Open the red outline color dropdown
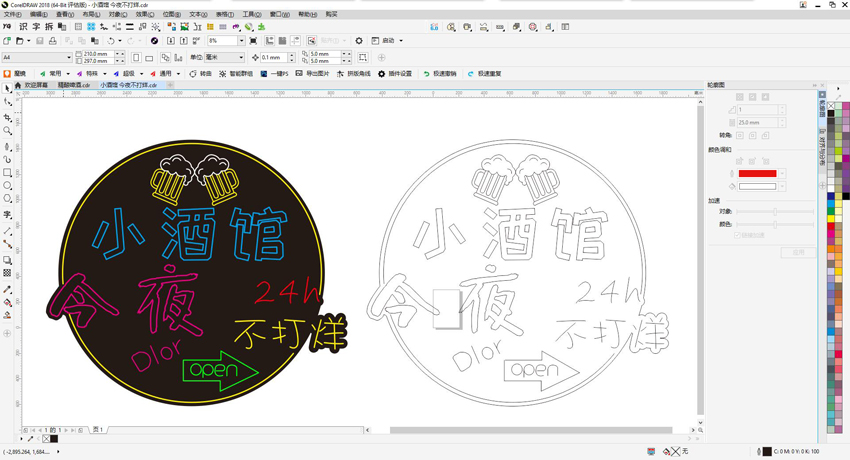This screenshot has height=460, width=850. tap(782, 174)
